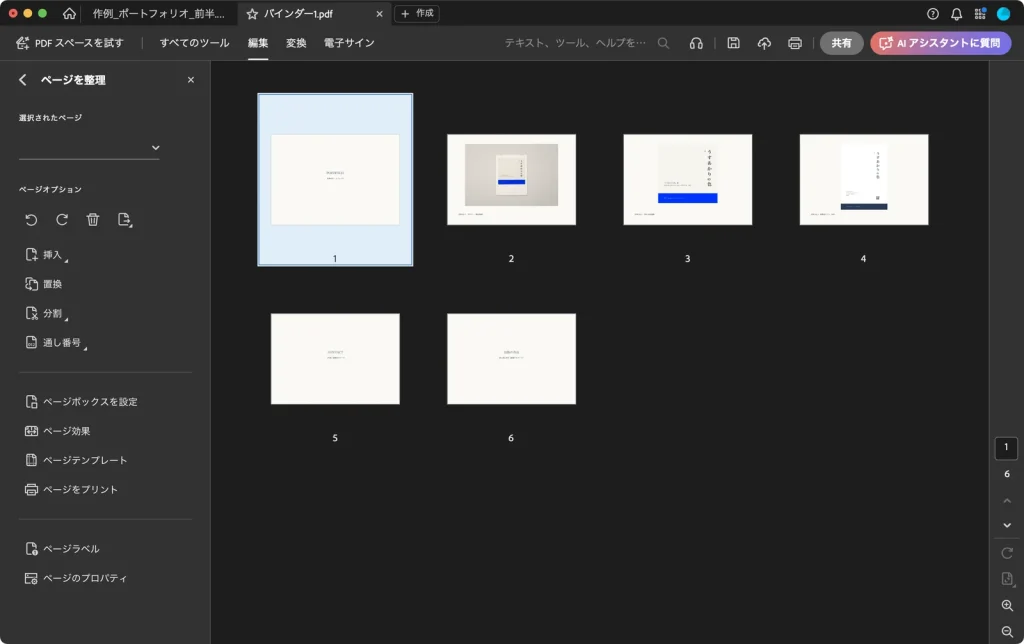Select the 編集 tab
This screenshot has height=644, width=1024.
click(258, 43)
